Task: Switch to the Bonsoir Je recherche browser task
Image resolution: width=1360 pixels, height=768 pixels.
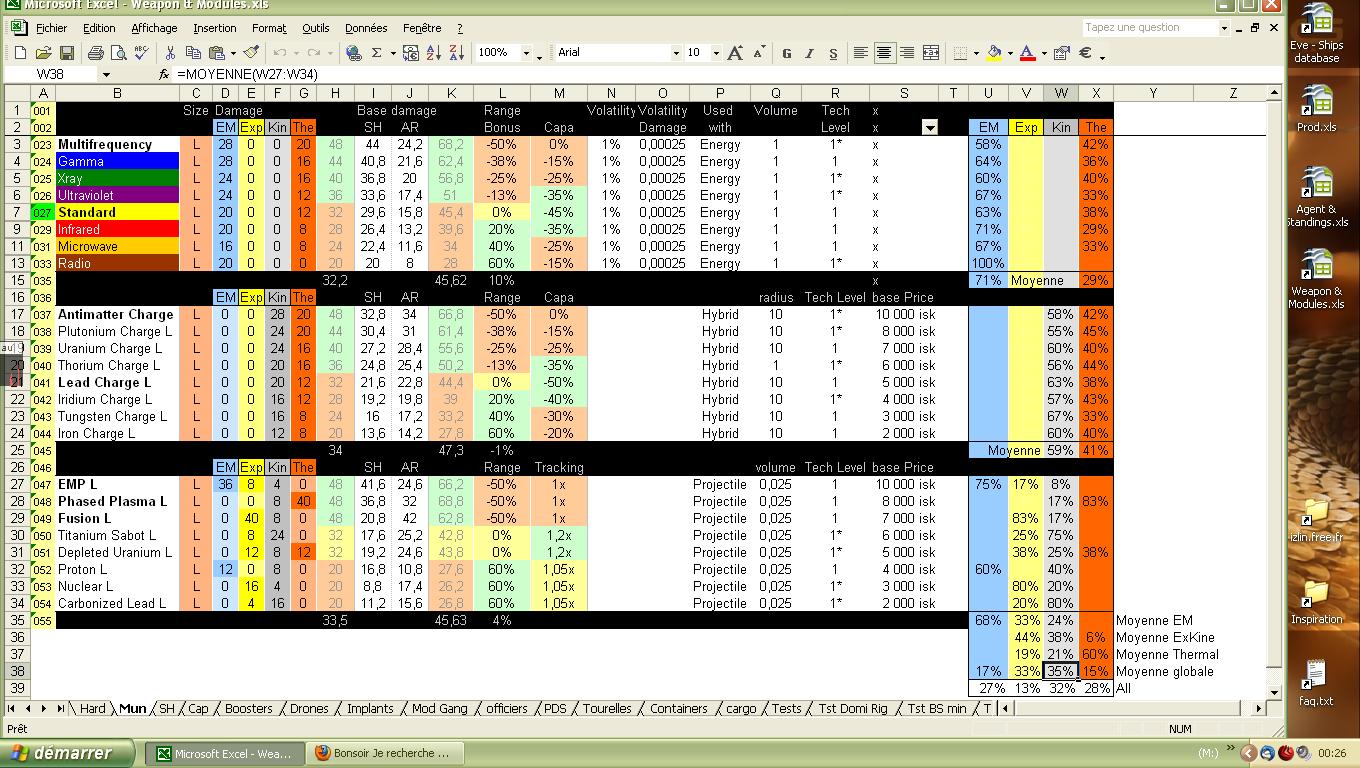Action: [387, 753]
